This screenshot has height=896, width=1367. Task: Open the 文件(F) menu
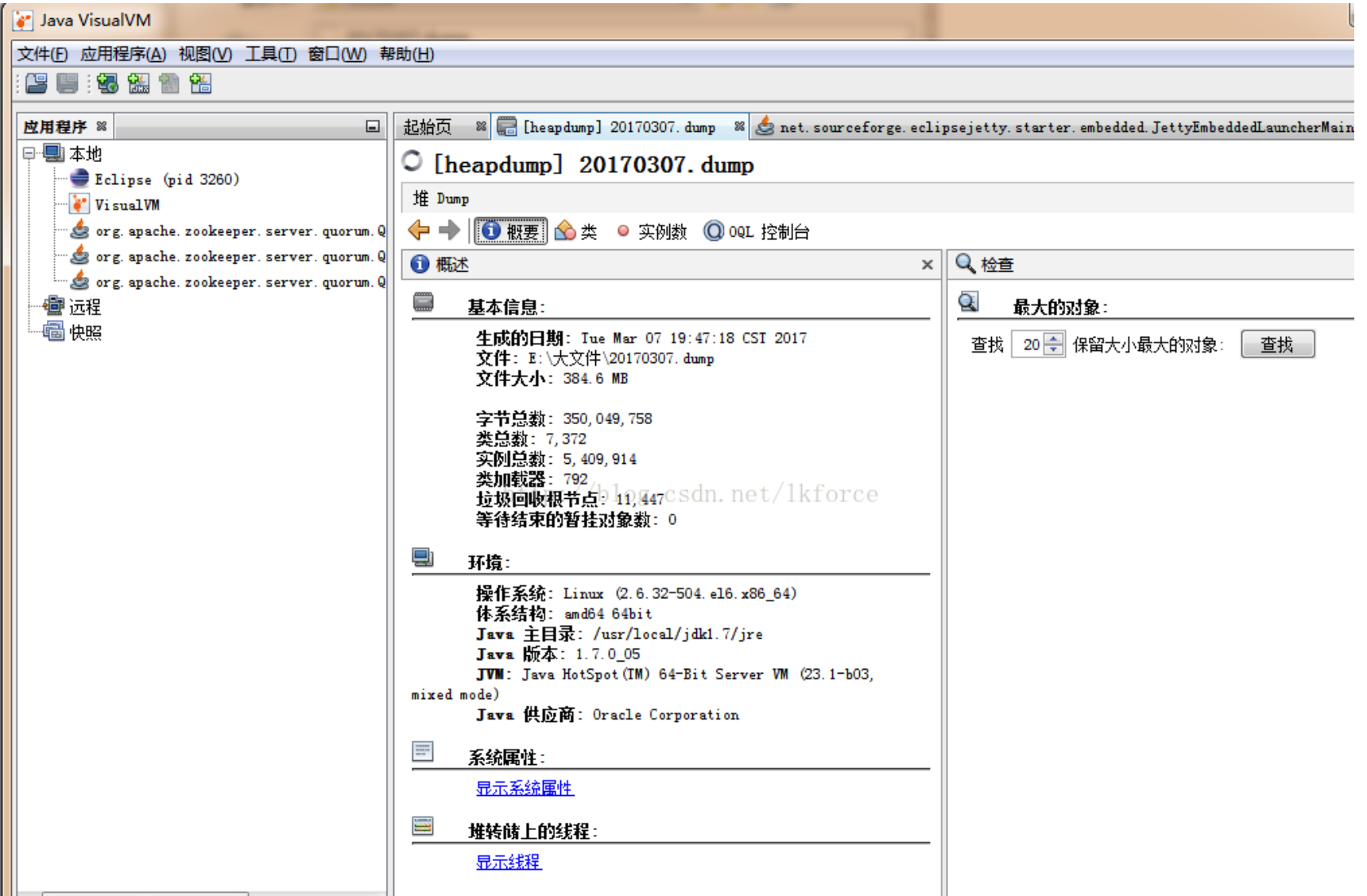click(43, 54)
